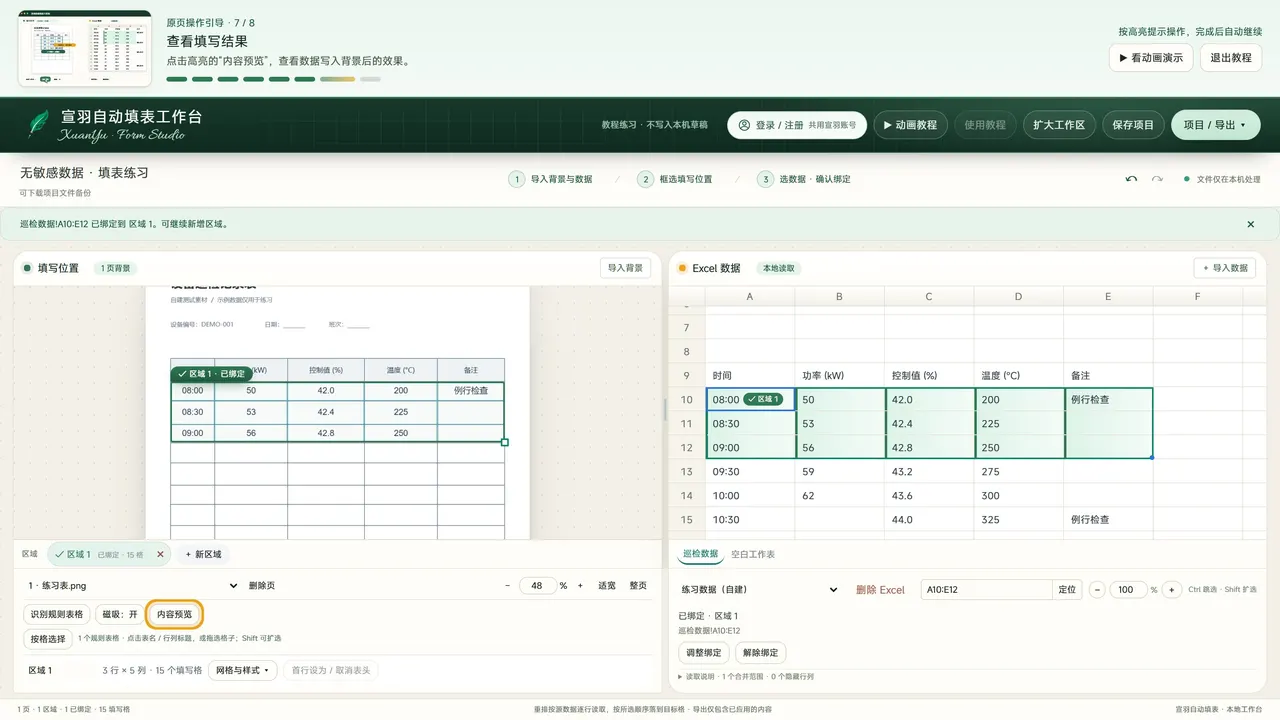Open the 网格与样式 dropdown
The height and width of the screenshot is (720, 1280).
tap(243, 670)
